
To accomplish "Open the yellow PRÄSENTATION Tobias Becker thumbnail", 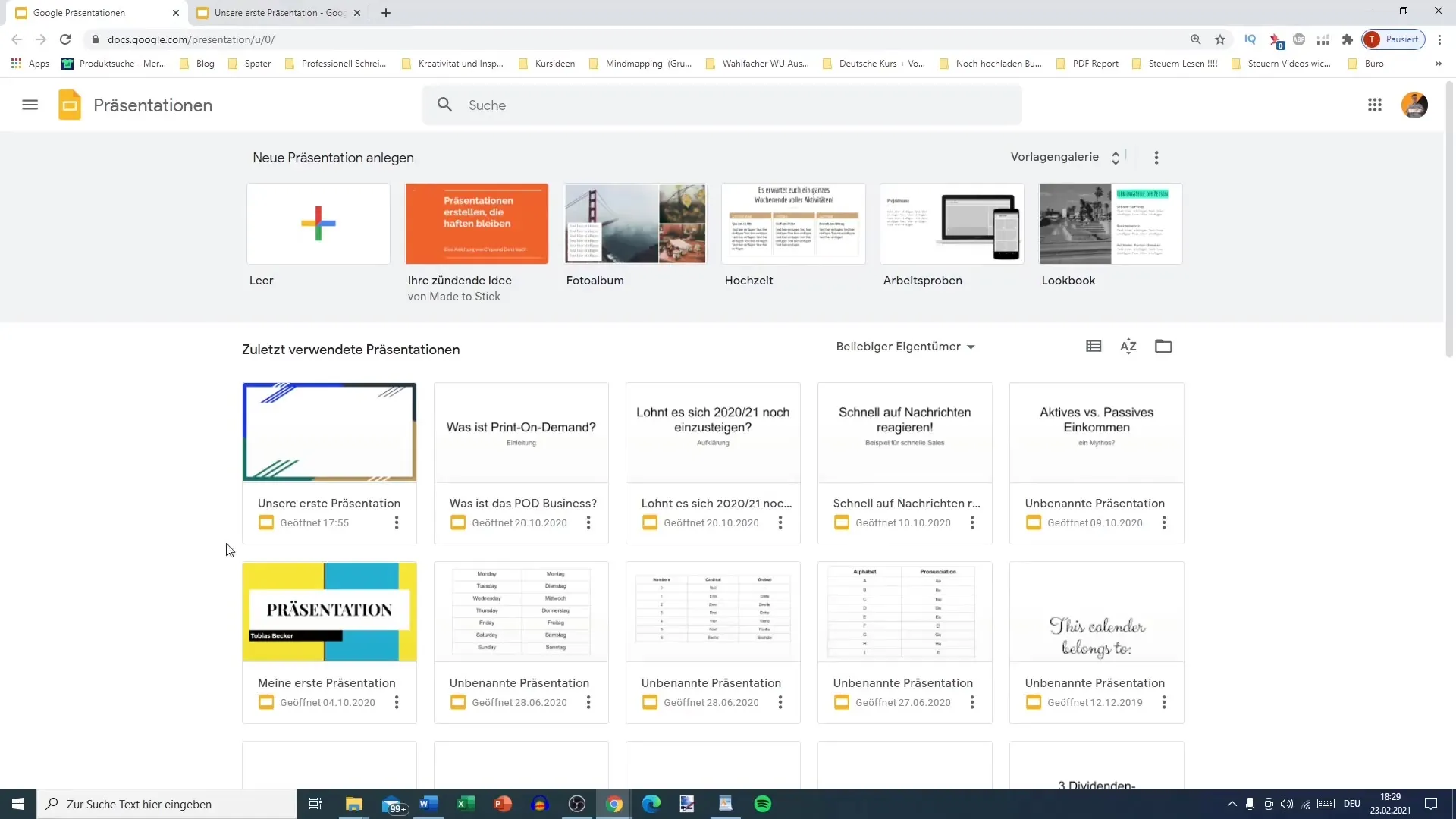I will pyautogui.click(x=329, y=611).
